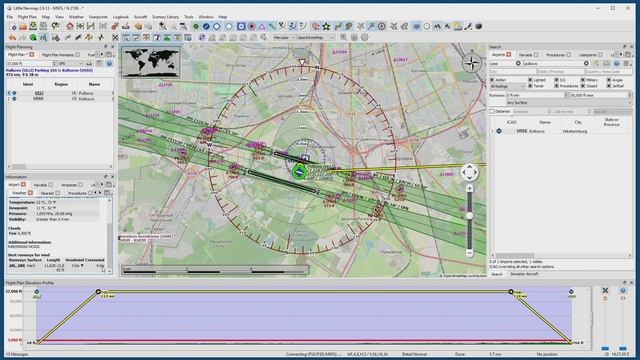Toggle the yellow star userpoints icon
The height and width of the screenshot is (360, 640).
click(x=326, y=27)
